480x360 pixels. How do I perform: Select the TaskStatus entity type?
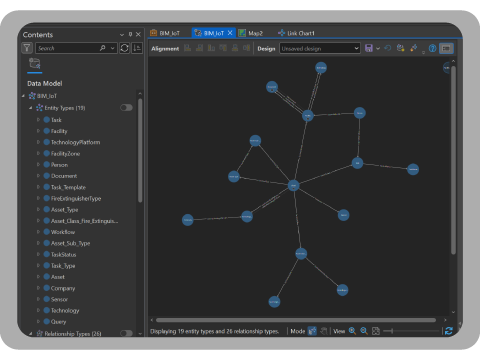pyautogui.click(x=63, y=254)
